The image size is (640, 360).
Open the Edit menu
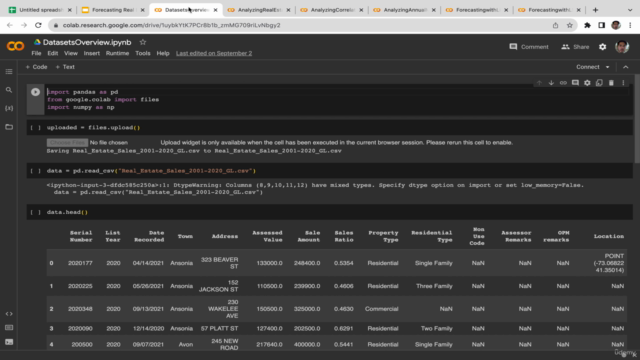point(53,53)
